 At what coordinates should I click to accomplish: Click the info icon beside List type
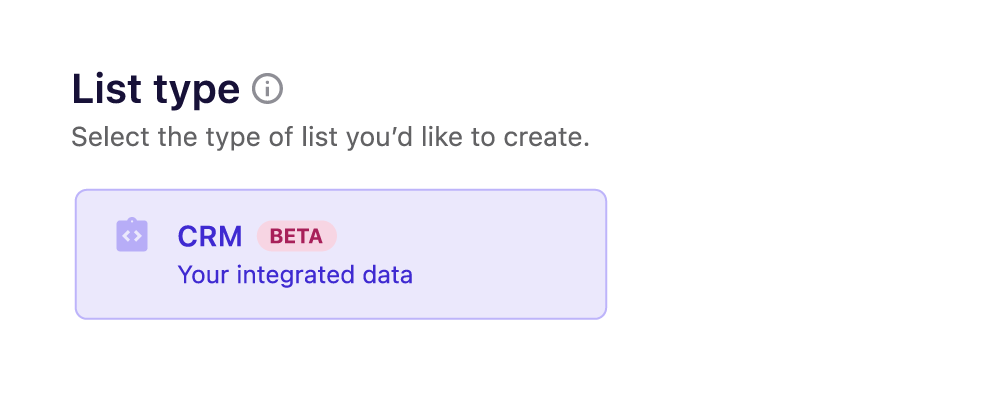pos(267,89)
